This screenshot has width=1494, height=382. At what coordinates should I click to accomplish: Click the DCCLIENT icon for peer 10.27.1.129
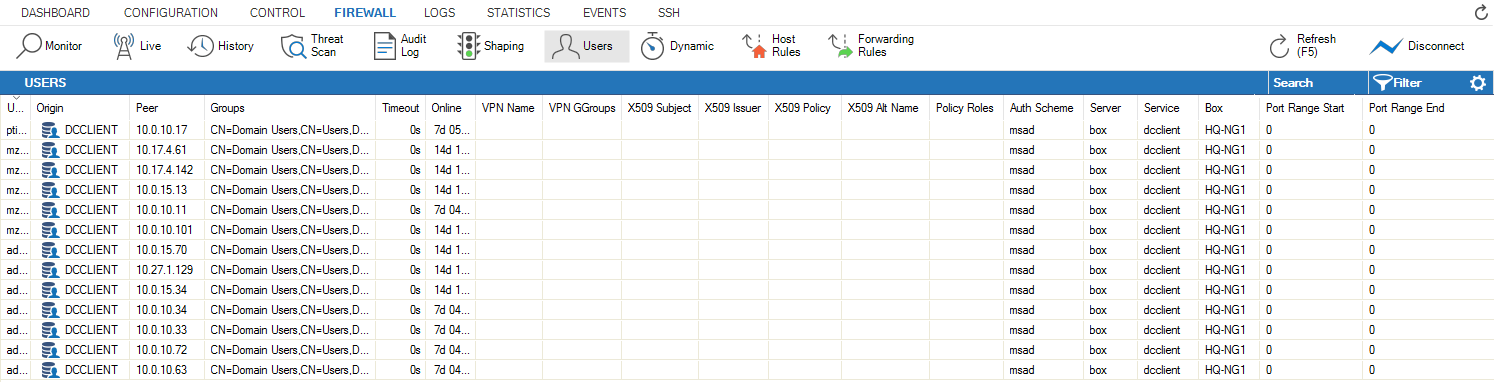[x=50, y=270]
